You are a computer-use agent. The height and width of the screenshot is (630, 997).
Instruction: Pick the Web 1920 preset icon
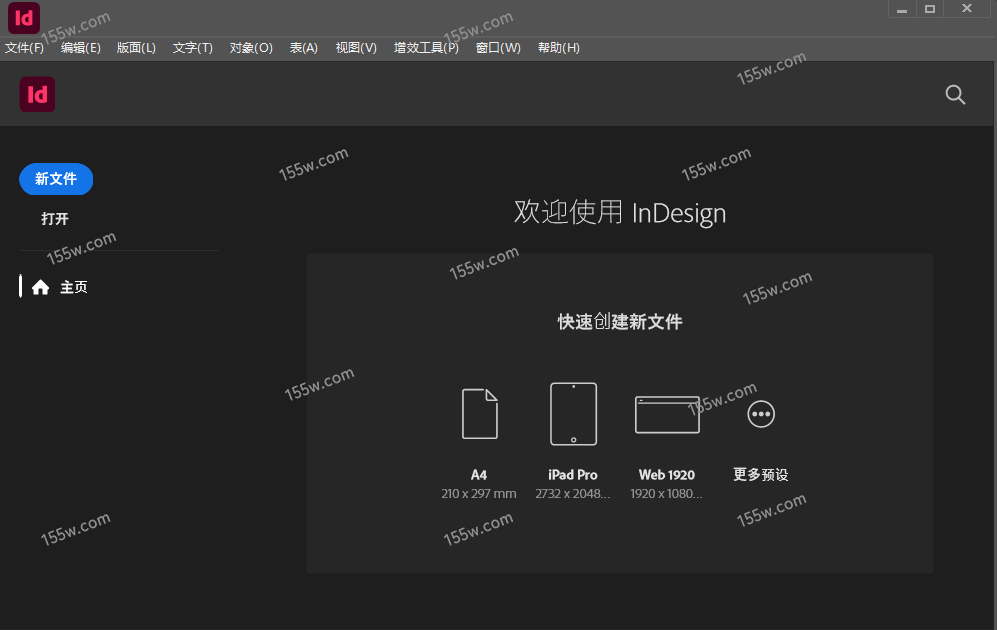[667, 413]
